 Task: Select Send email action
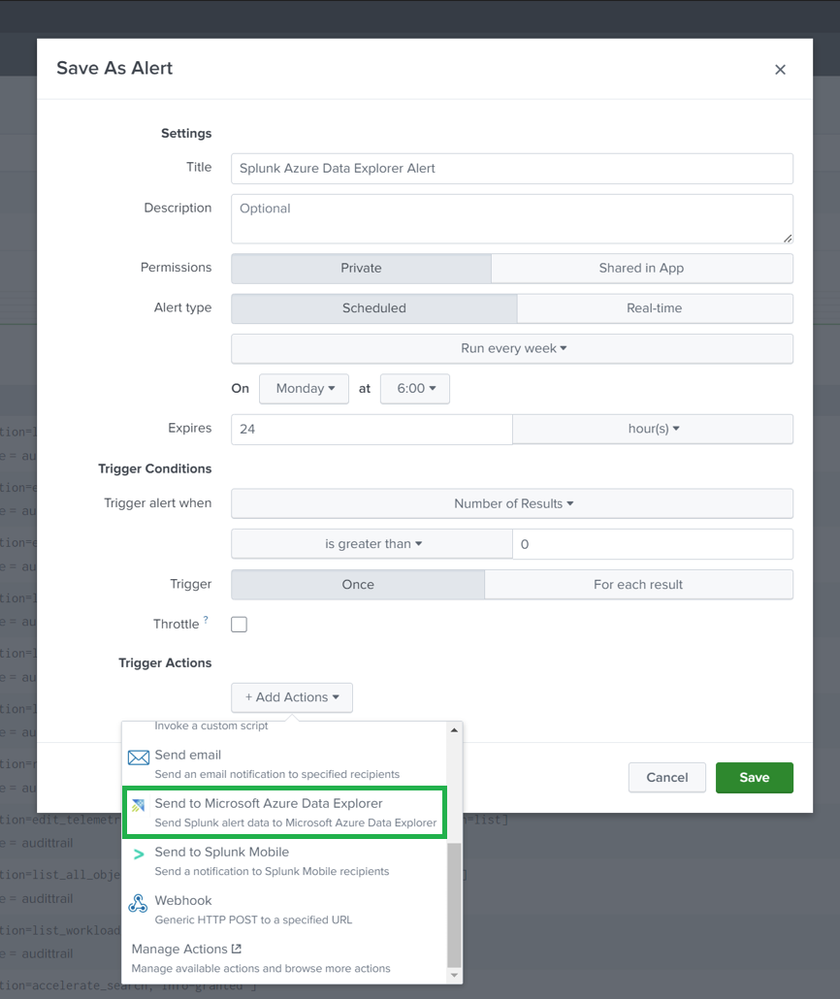pos(285,763)
